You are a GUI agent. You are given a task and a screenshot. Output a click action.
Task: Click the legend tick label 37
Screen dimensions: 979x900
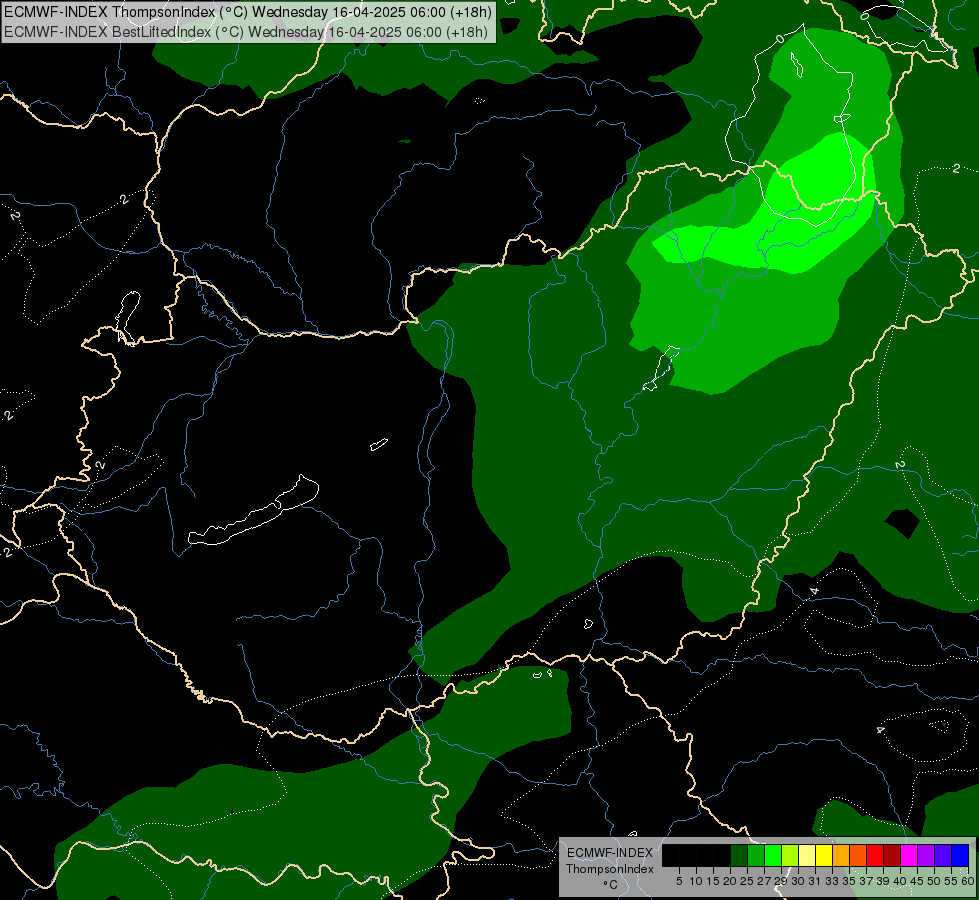pyautogui.click(x=866, y=881)
